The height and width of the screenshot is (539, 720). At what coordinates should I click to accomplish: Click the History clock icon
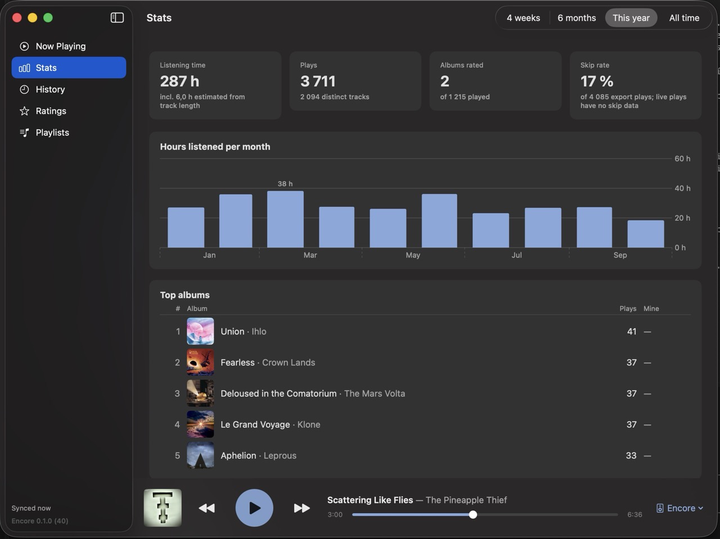pos(24,90)
